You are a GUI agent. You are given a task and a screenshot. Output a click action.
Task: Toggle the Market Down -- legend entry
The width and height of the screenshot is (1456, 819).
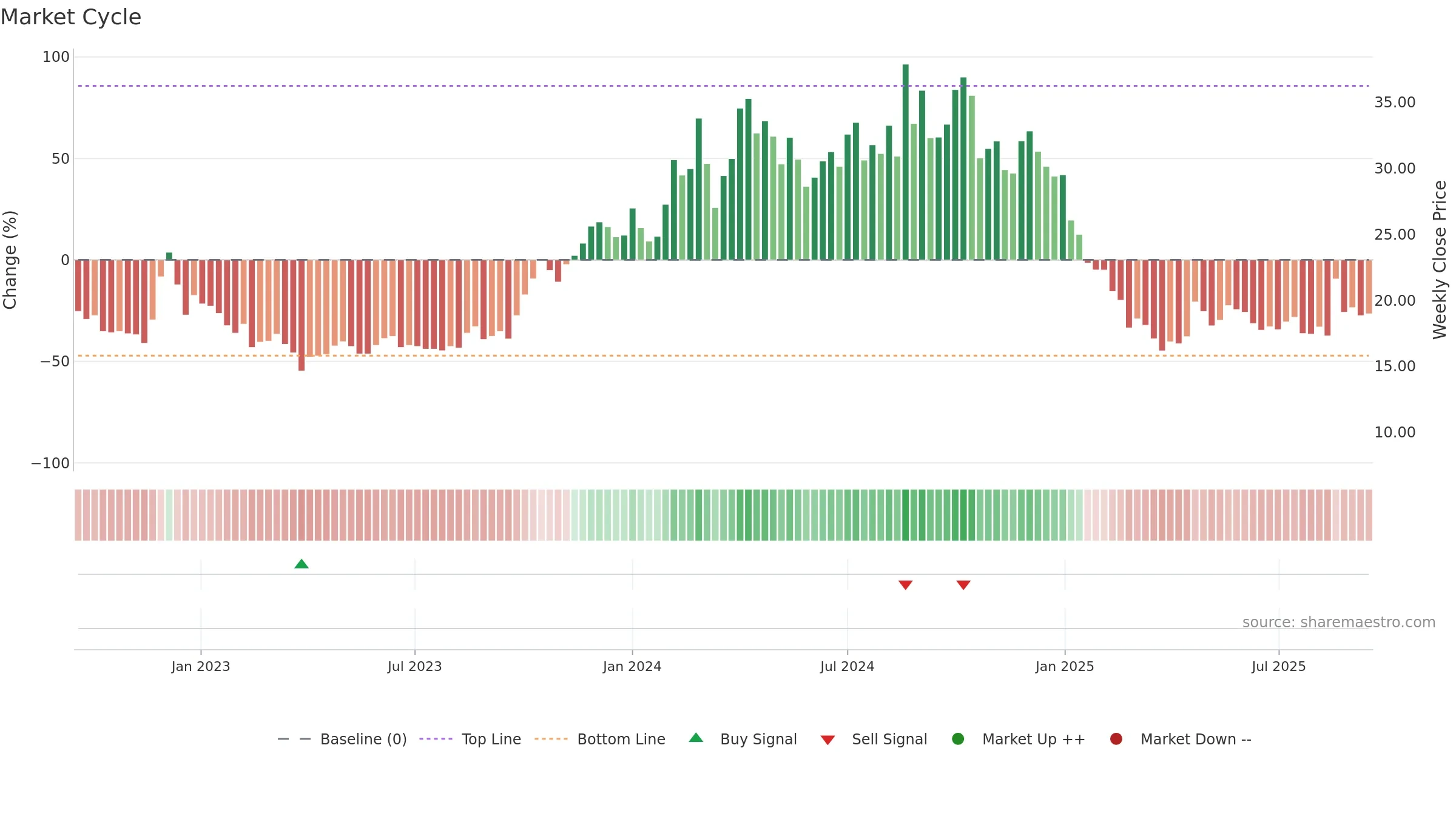(1181, 739)
